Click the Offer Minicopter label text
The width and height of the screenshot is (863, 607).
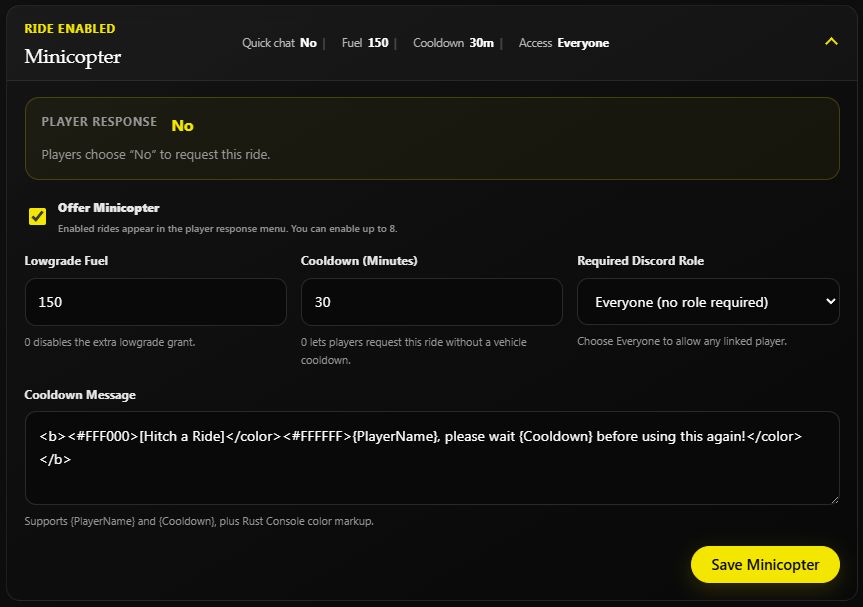tap(108, 208)
